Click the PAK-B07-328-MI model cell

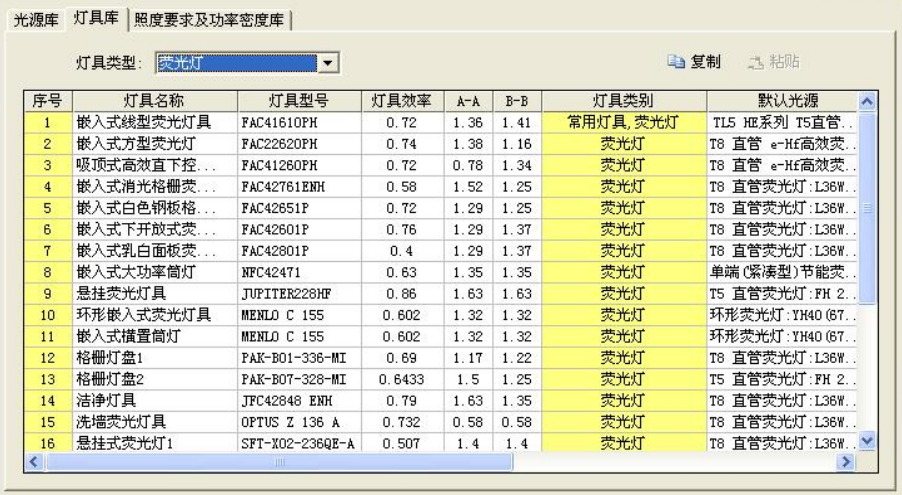pyautogui.click(x=299, y=379)
